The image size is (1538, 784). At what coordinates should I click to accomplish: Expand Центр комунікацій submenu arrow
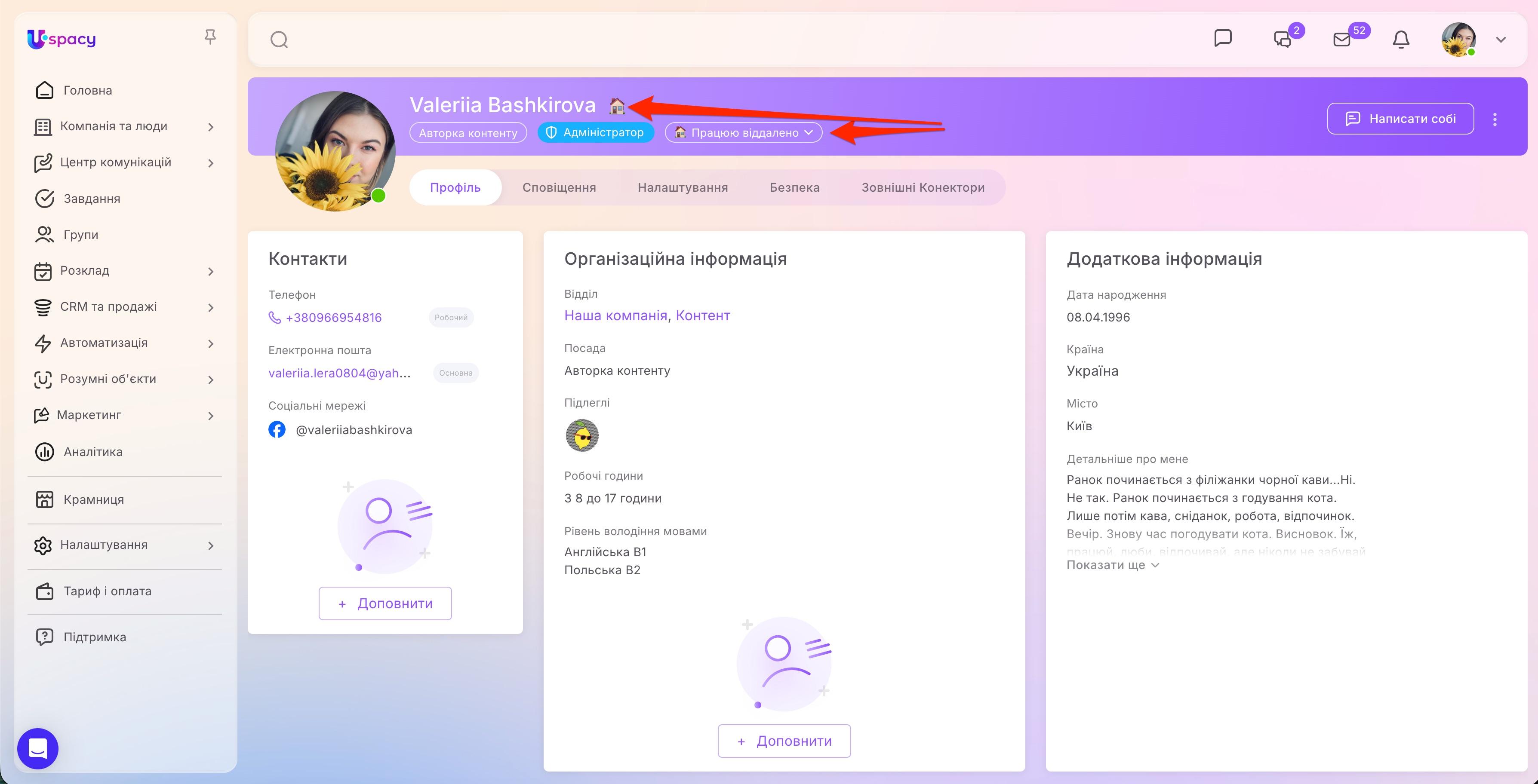(x=211, y=163)
